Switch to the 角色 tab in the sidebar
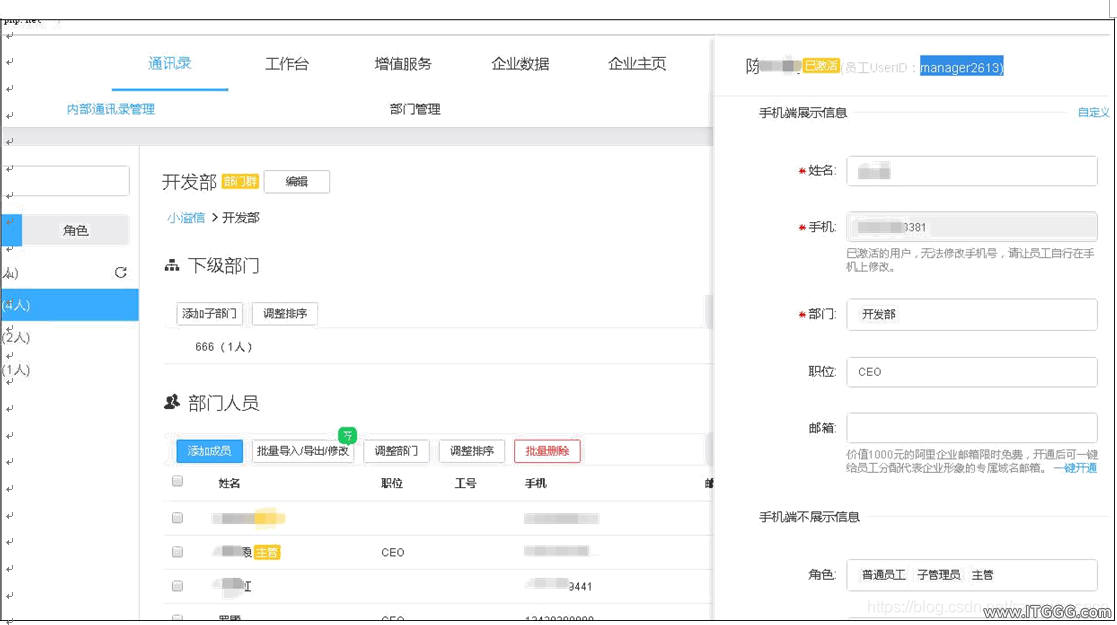The height and width of the screenshot is (625, 1117). [x=76, y=230]
